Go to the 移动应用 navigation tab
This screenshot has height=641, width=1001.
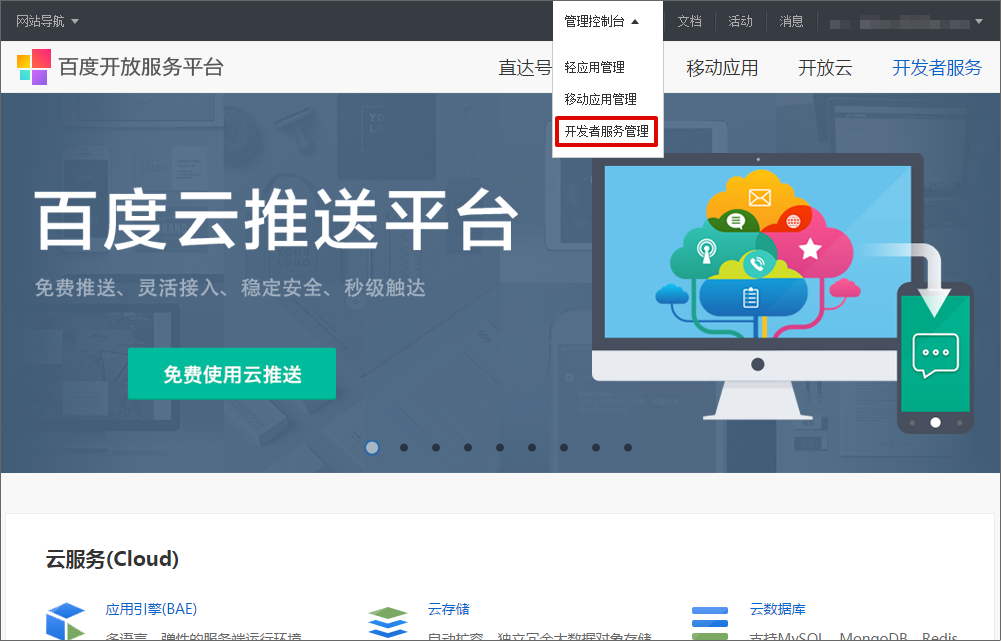722,68
